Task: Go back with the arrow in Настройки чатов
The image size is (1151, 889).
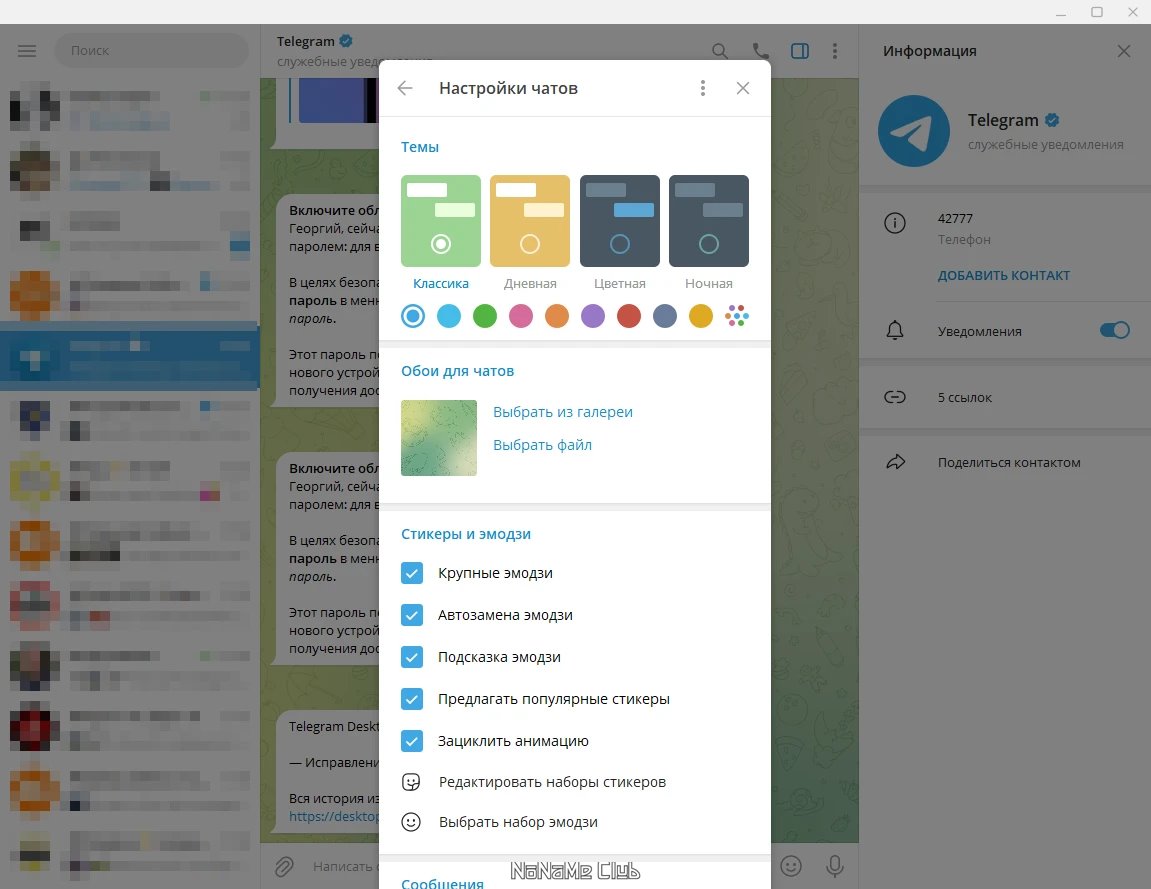Action: [404, 88]
